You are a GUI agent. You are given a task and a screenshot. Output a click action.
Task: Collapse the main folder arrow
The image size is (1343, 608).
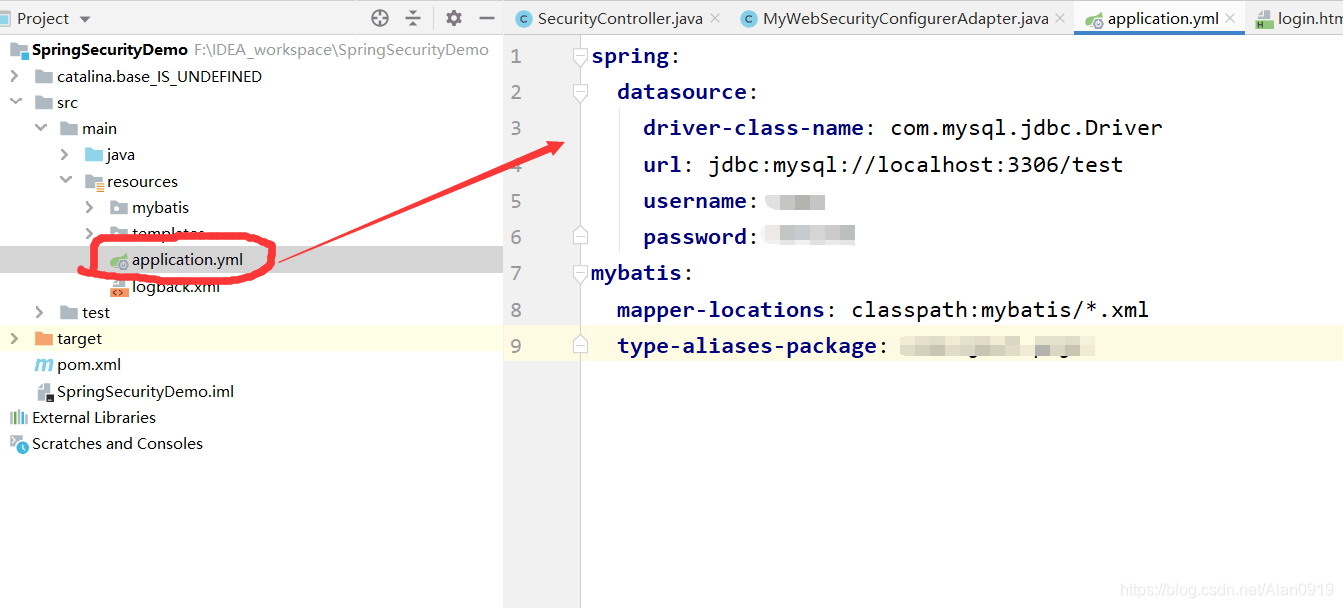(x=40, y=128)
